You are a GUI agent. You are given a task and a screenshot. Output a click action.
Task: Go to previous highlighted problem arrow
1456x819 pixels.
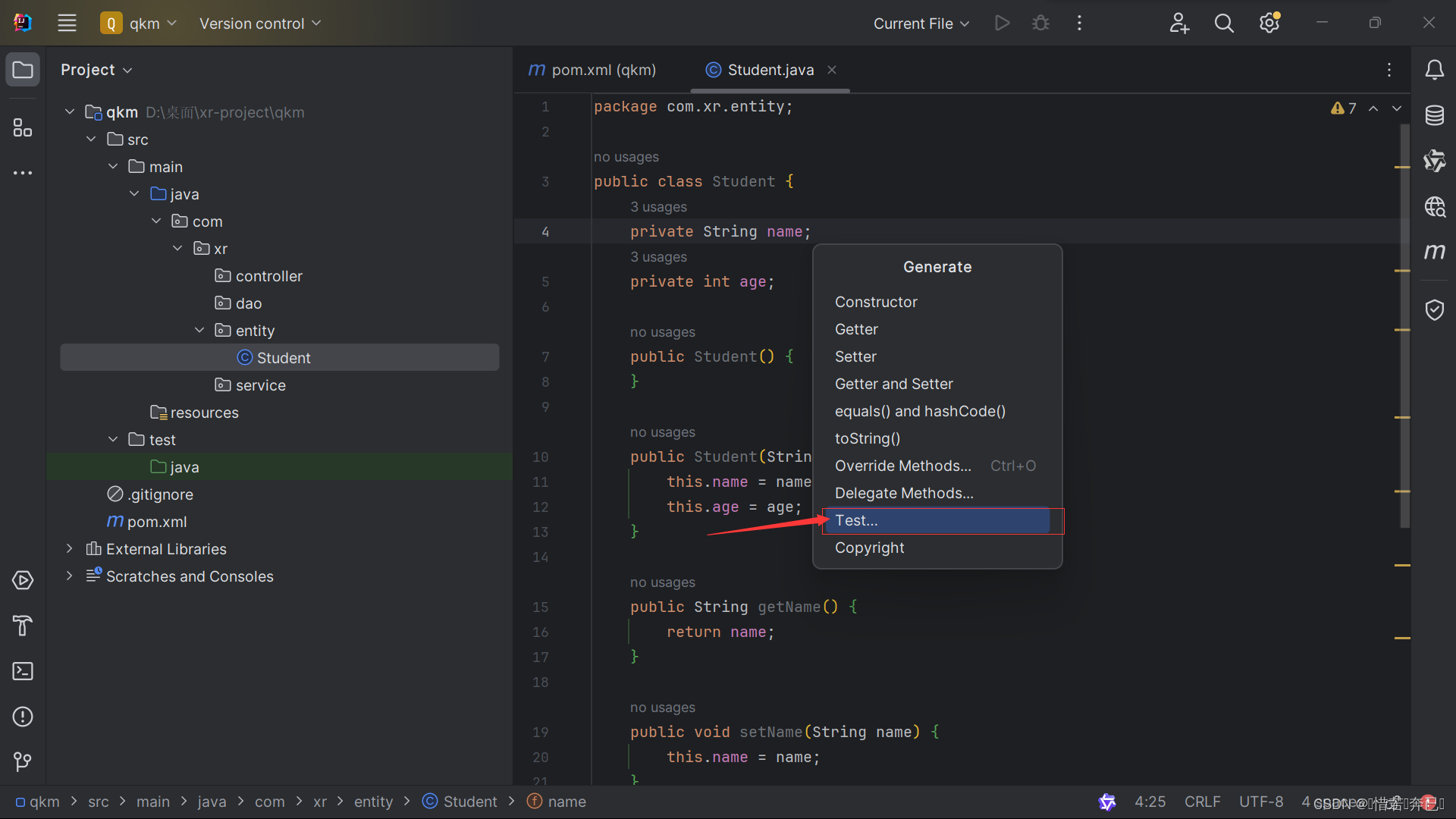point(1373,108)
